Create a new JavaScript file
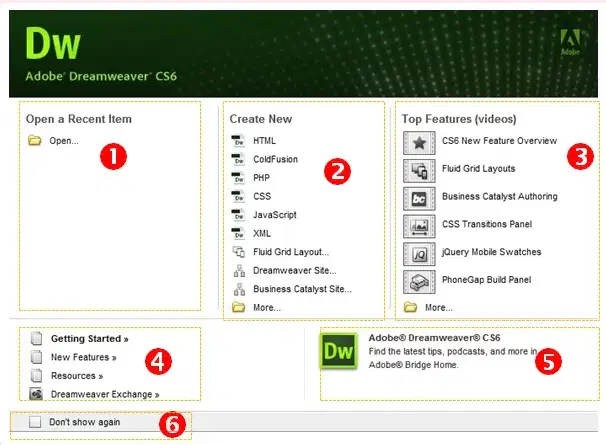 (x=275, y=215)
